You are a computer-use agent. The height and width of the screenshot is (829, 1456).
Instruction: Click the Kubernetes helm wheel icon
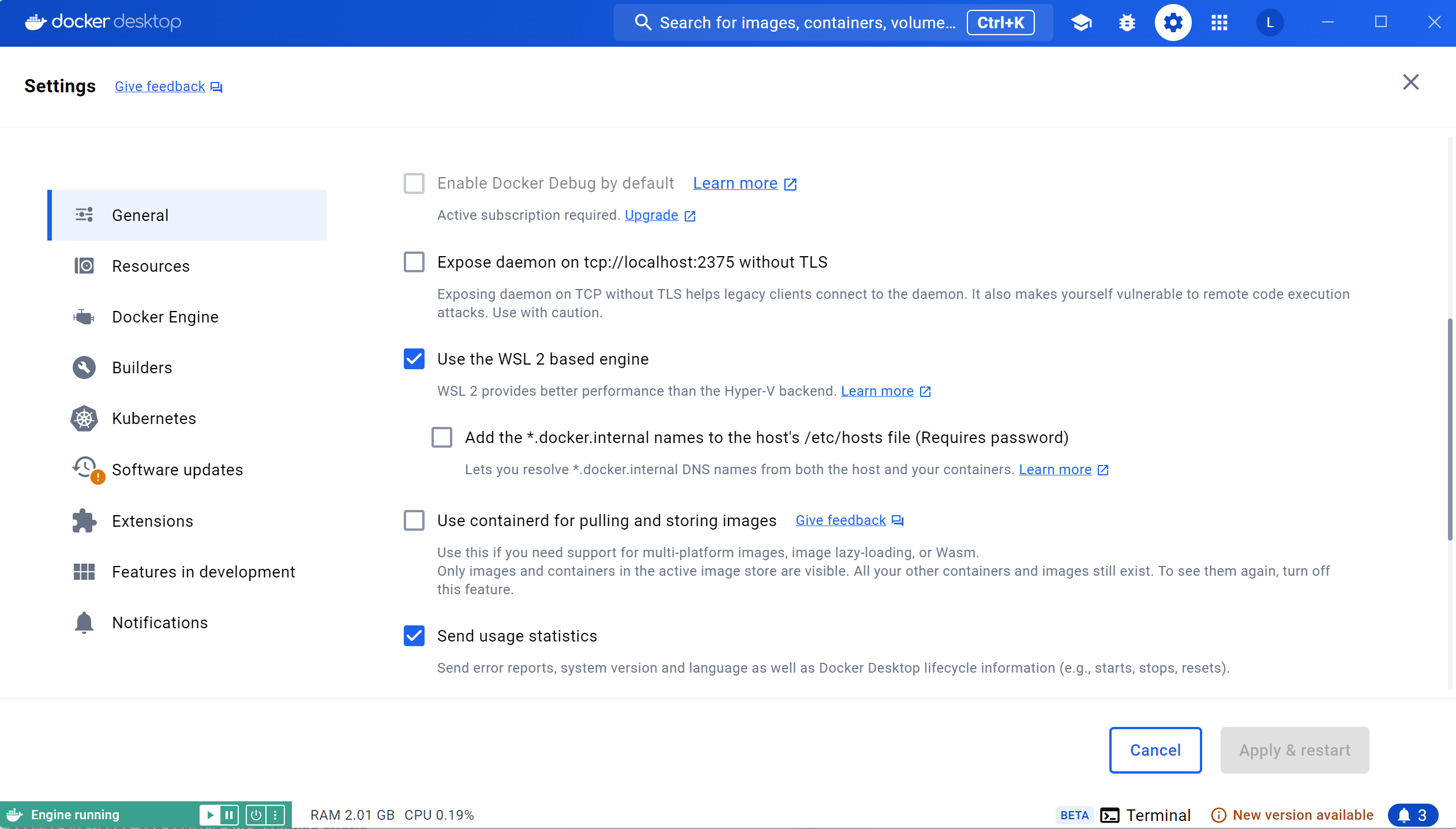(84, 418)
